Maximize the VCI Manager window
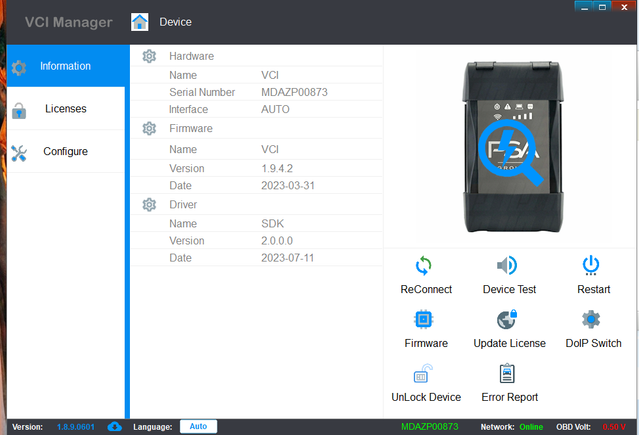The width and height of the screenshot is (639, 435). click(602, 7)
